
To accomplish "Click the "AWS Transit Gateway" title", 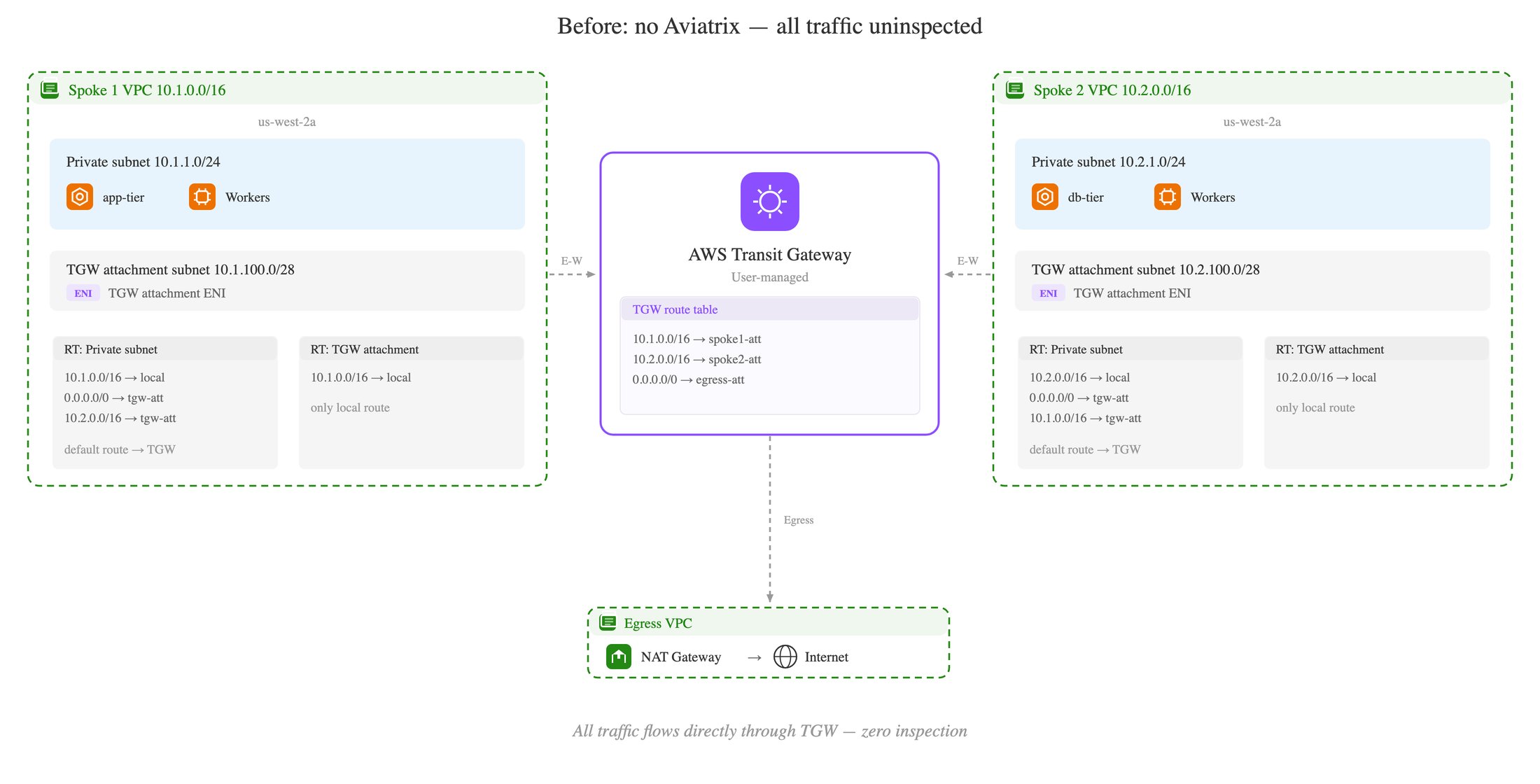I will [x=770, y=255].
